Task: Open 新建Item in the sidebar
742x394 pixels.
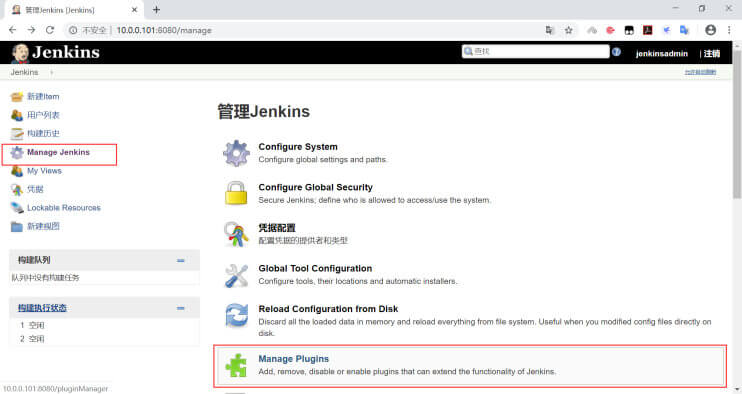Action: click(43, 96)
